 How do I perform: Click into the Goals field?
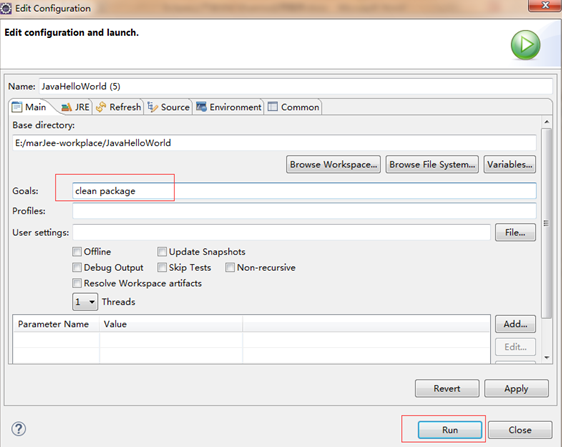[x=304, y=191]
